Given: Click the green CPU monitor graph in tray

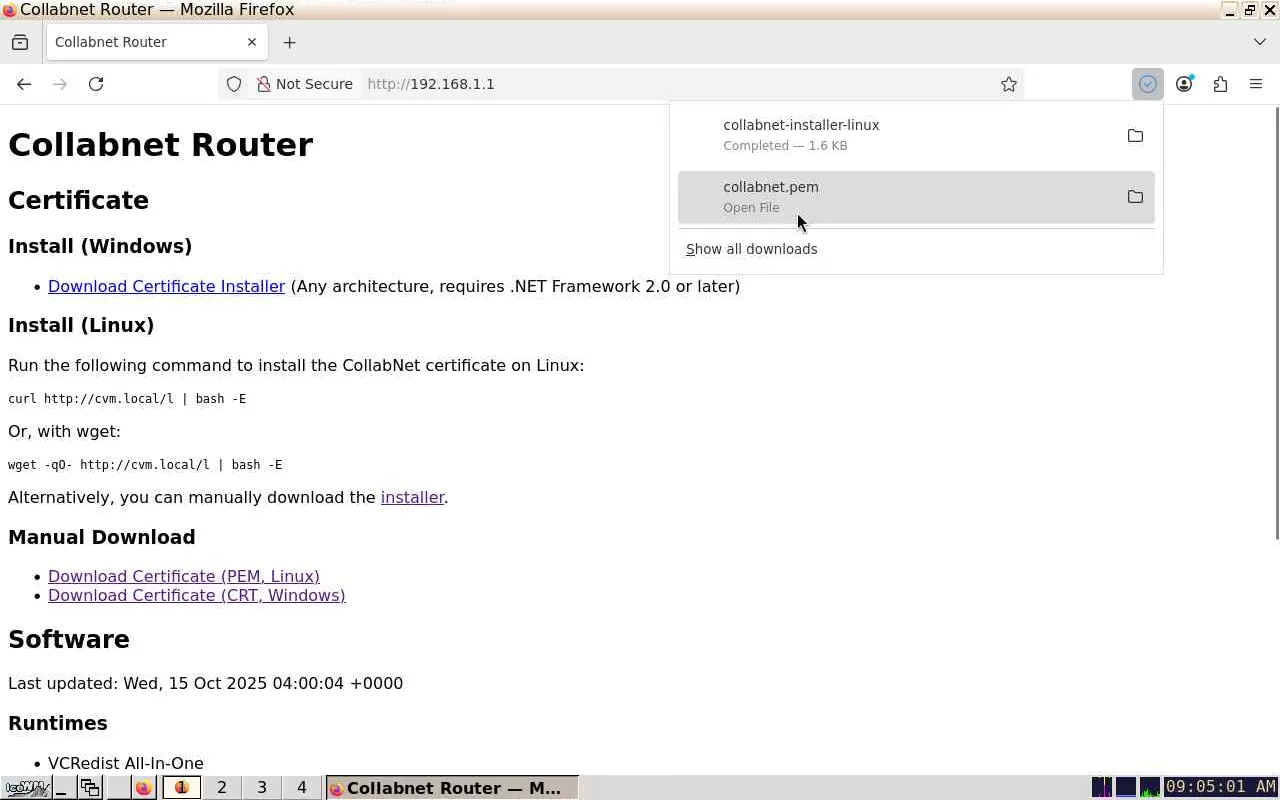Looking at the screenshot, I should click(x=1150, y=788).
